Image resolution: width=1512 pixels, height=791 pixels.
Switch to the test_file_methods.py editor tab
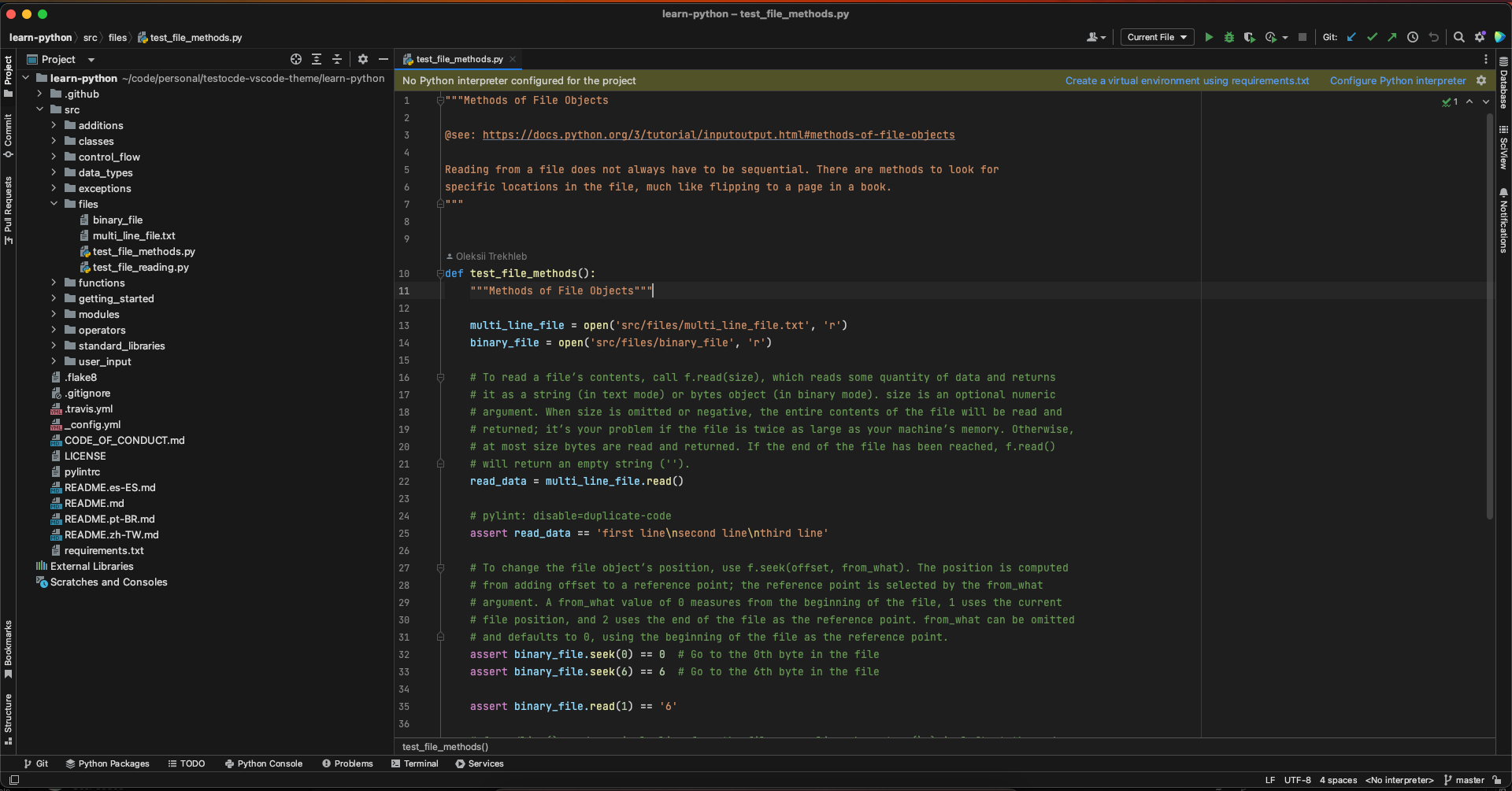pyautogui.click(x=459, y=59)
